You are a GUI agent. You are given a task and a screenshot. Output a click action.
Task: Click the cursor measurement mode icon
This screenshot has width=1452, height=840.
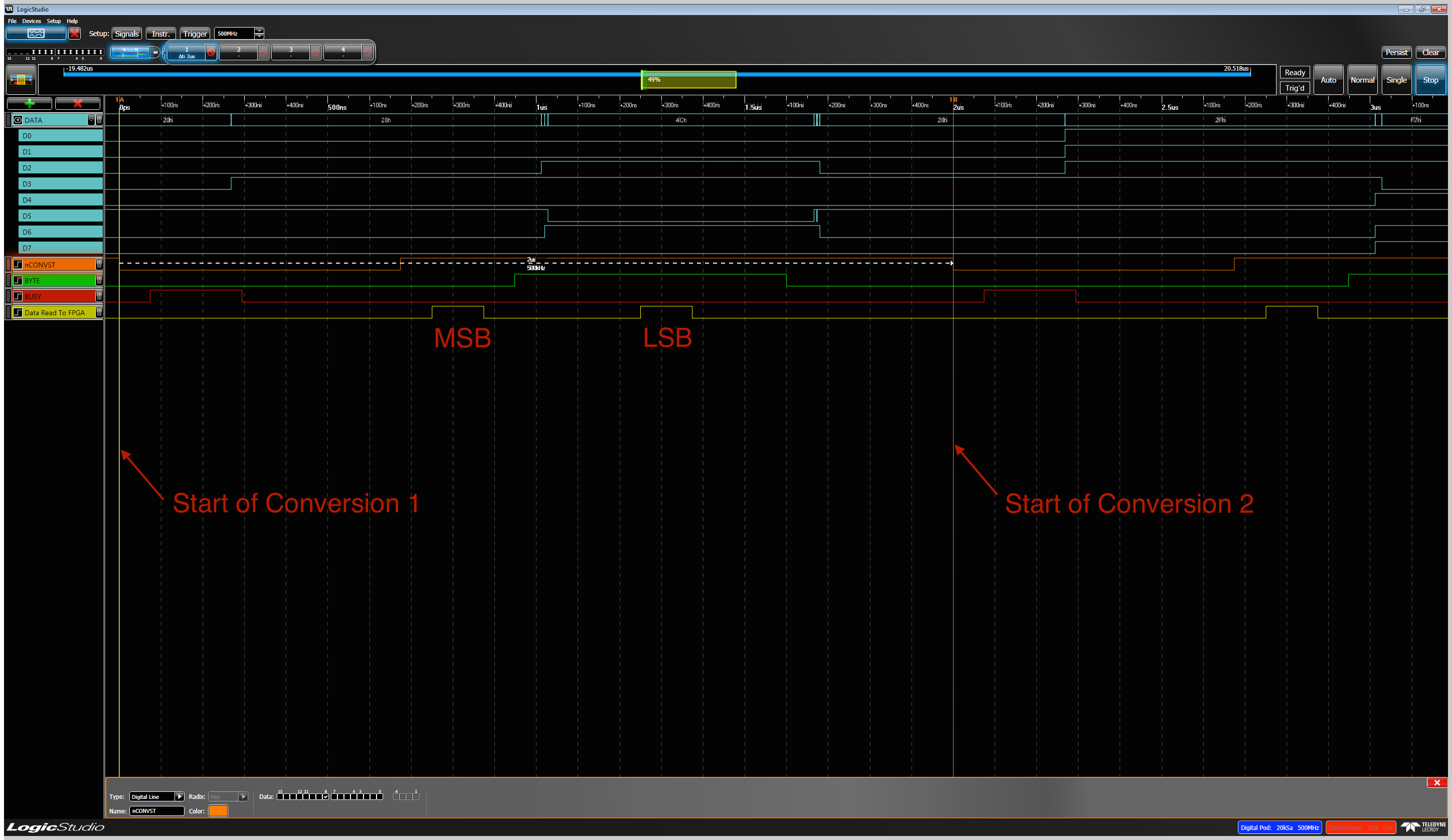130,52
